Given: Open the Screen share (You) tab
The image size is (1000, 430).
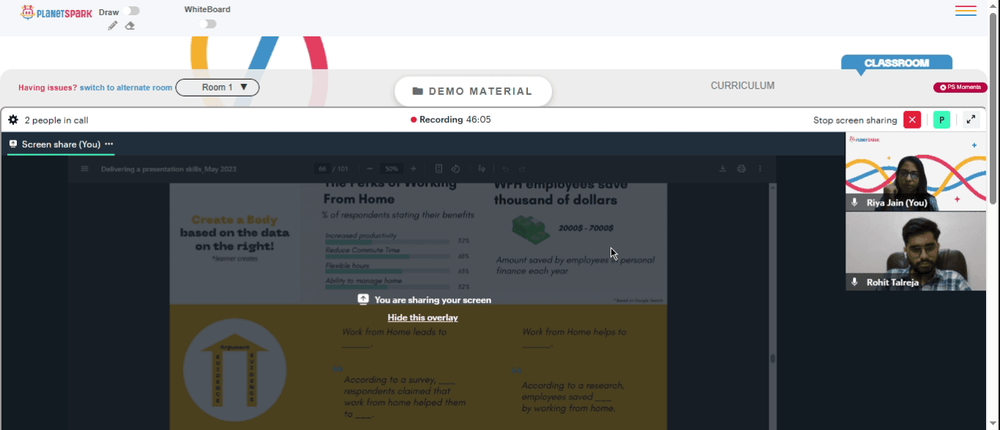Looking at the screenshot, I should click(61, 144).
